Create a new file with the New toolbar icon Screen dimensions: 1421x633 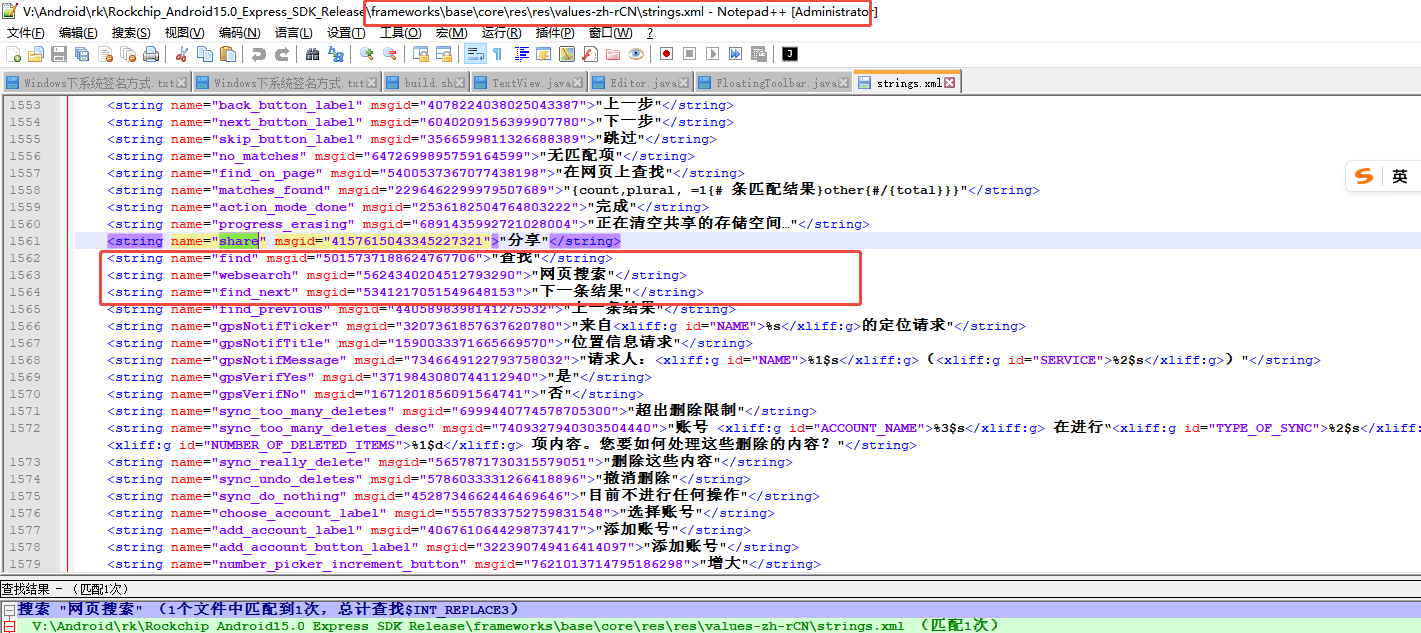(x=13, y=53)
